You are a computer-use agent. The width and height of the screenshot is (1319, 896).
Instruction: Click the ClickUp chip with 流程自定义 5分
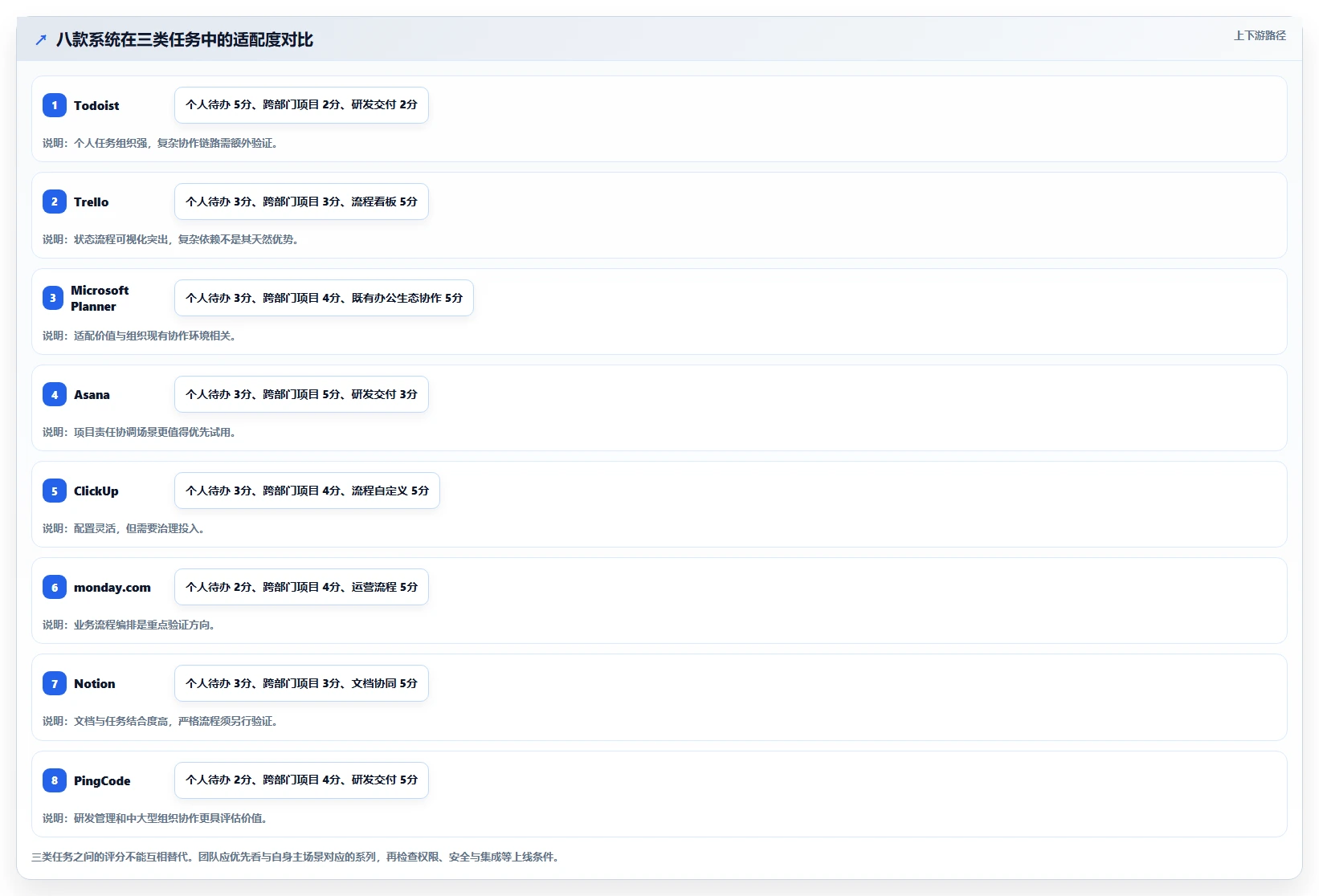307,491
